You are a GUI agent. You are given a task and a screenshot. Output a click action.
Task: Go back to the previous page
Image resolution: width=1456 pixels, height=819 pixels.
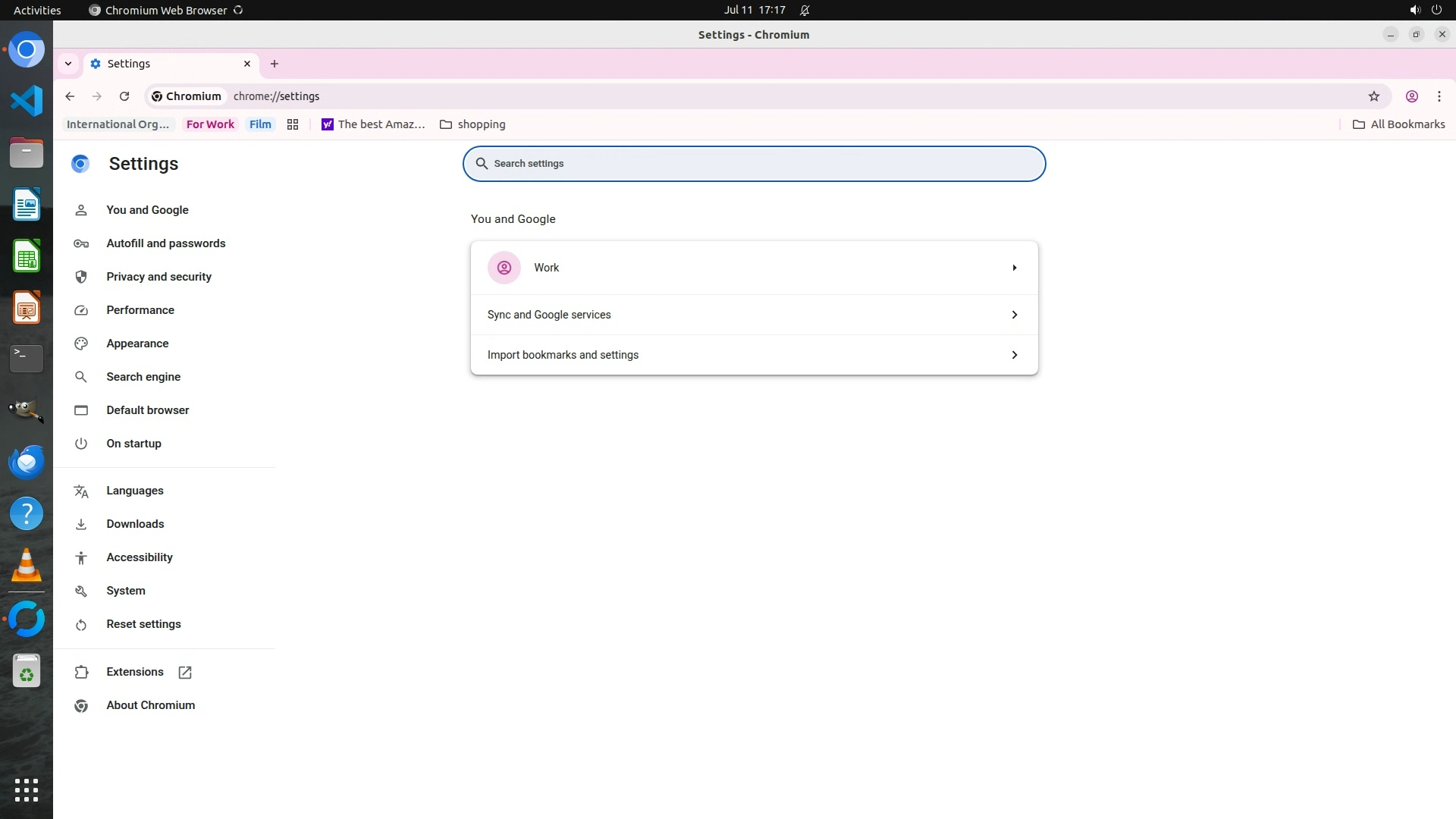[70, 96]
